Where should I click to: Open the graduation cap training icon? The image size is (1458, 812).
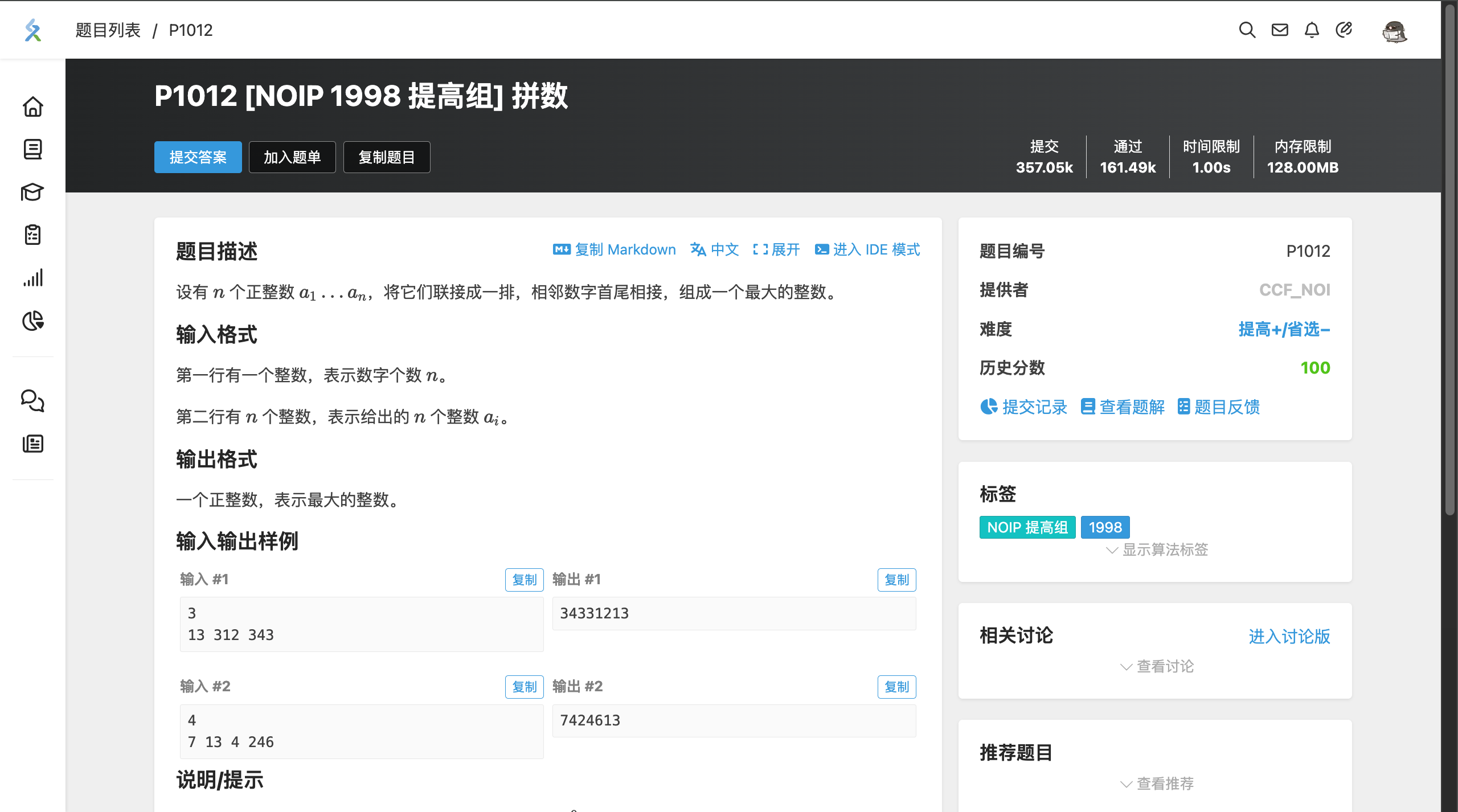point(32,192)
